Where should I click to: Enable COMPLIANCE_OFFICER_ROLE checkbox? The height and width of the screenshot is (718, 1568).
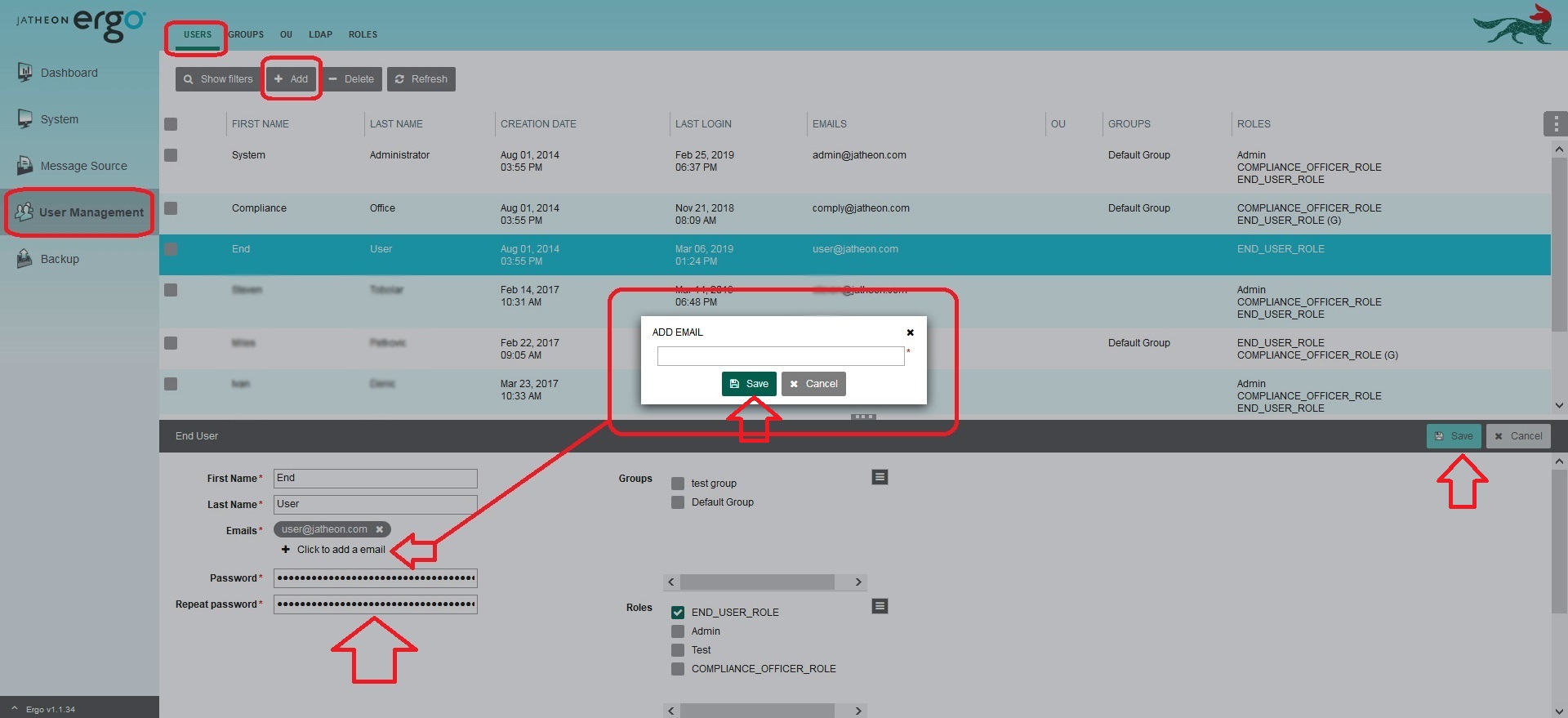(x=678, y=669)
